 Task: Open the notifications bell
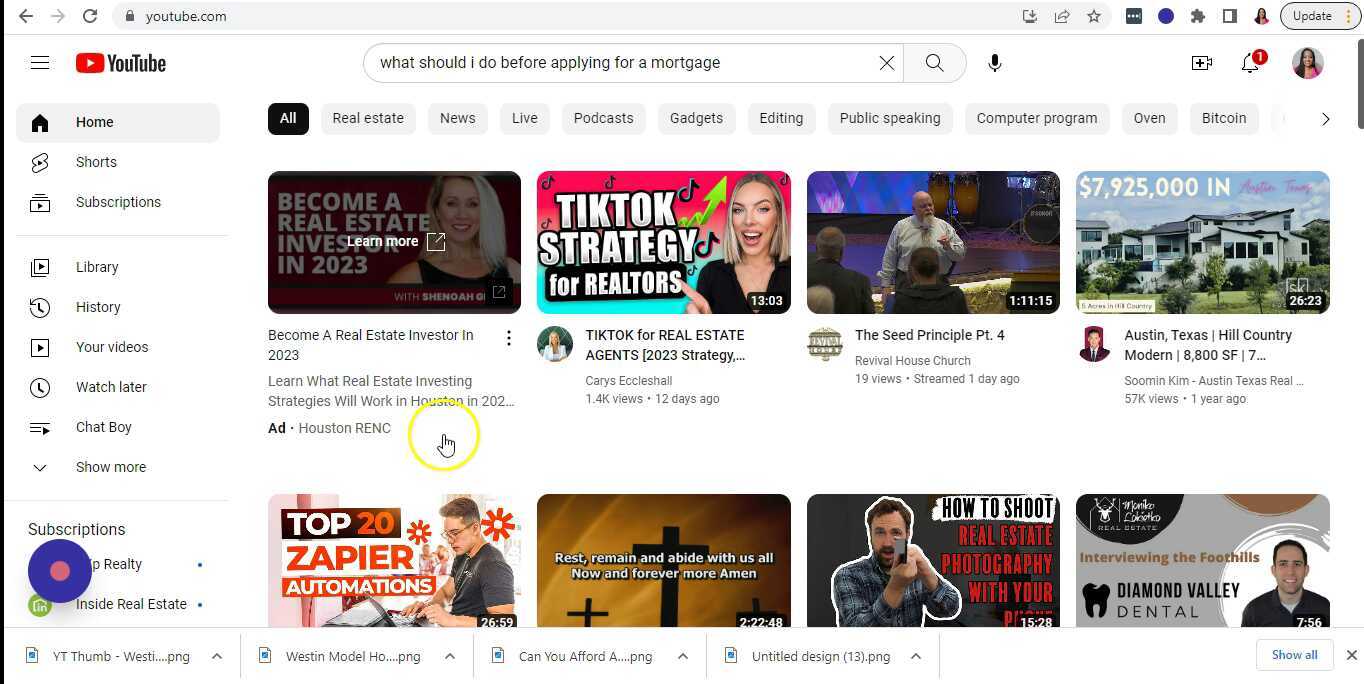1250,63
